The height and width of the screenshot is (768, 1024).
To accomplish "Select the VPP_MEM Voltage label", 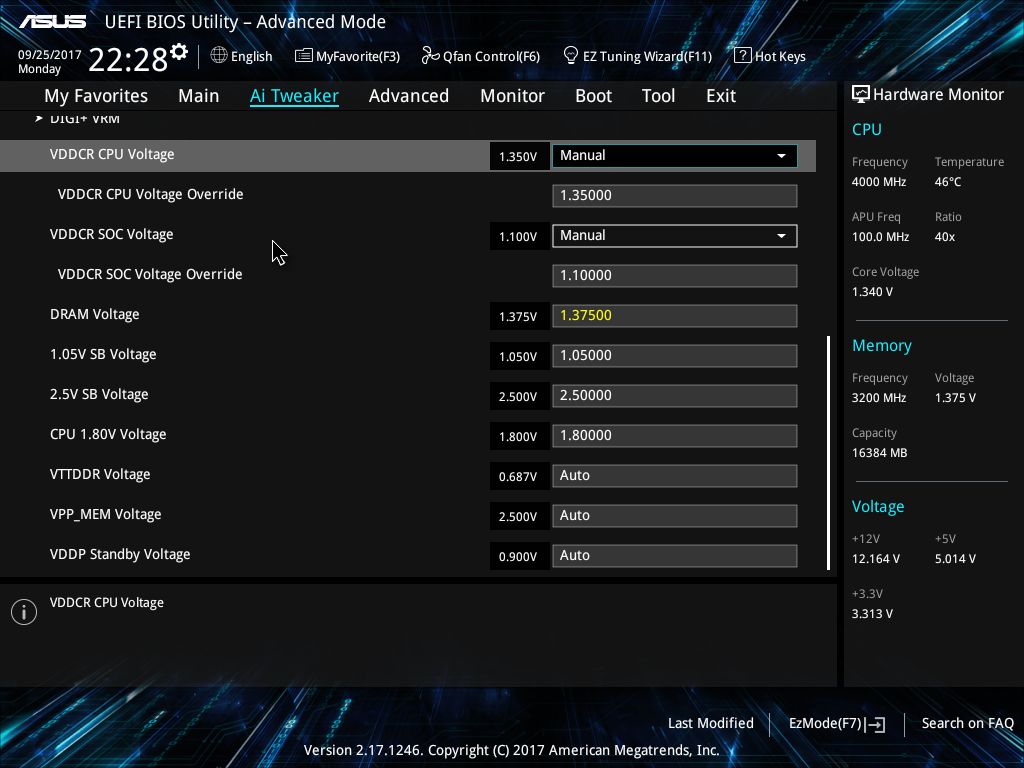I will click(105, 515).
